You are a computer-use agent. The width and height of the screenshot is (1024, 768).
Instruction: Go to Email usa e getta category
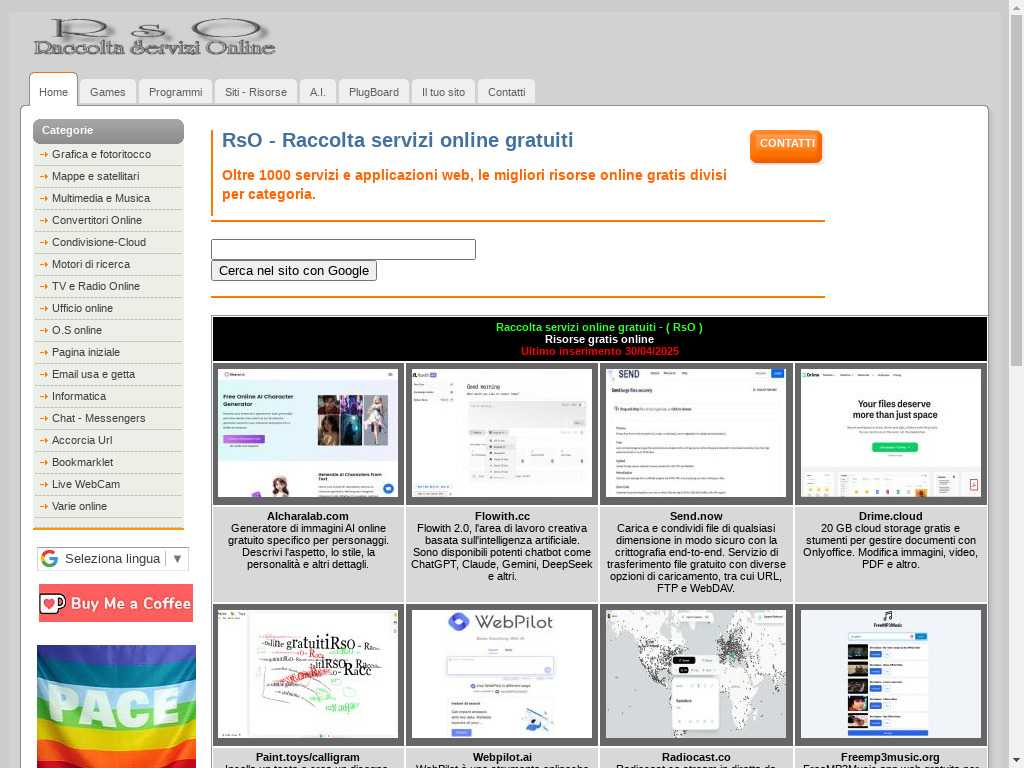pos(108,374)
